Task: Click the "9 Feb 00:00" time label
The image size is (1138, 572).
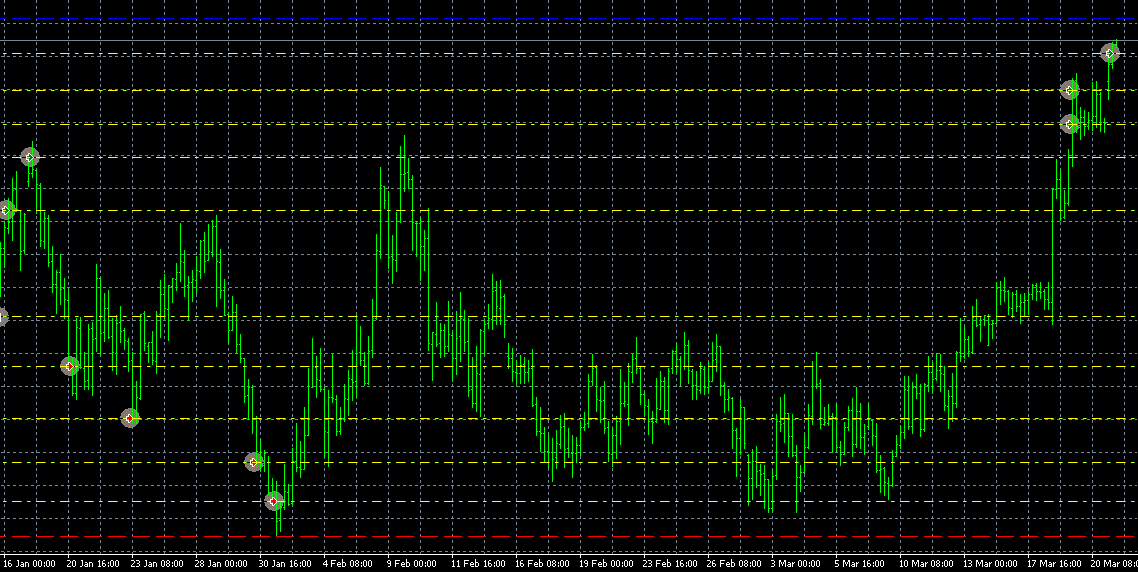Action: (412, 564)
